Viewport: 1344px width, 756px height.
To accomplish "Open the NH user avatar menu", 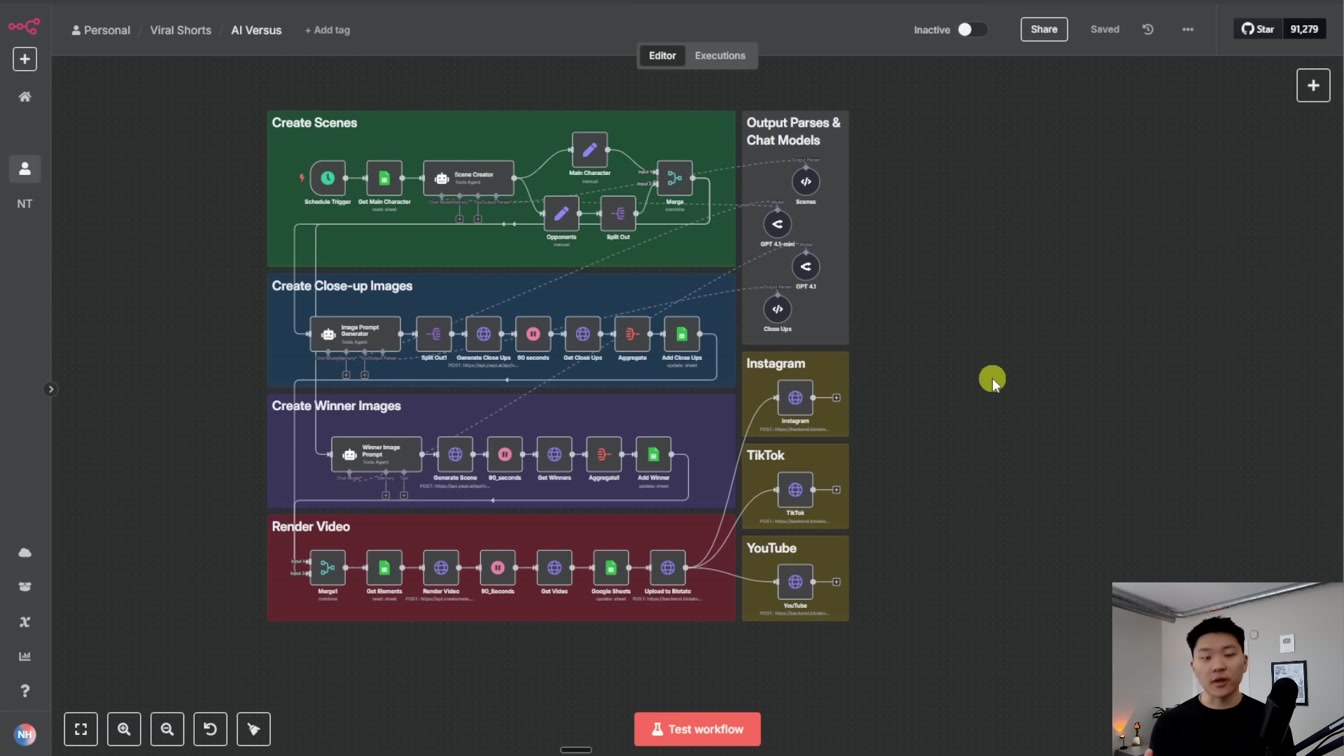I will [25, 734].
